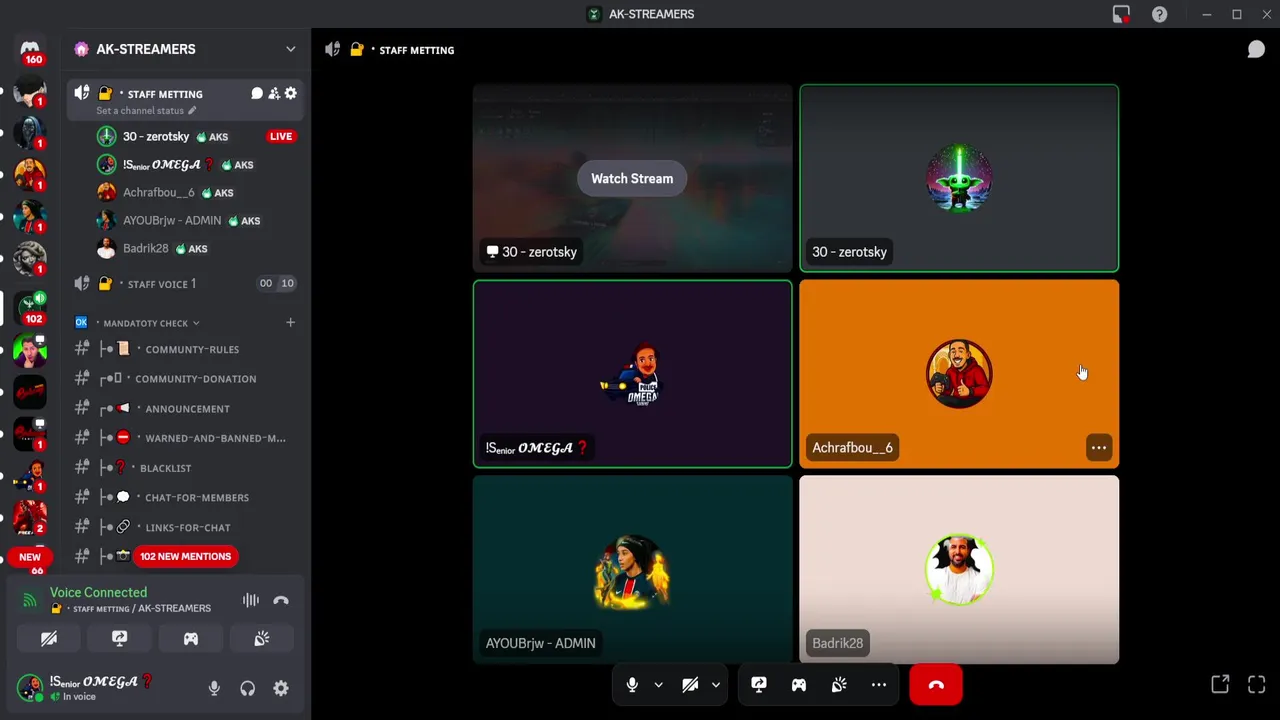Open WARNED-AND-BANNED channel
The height and width of the screenshot is (720, 1280).
tap(186, 438)
